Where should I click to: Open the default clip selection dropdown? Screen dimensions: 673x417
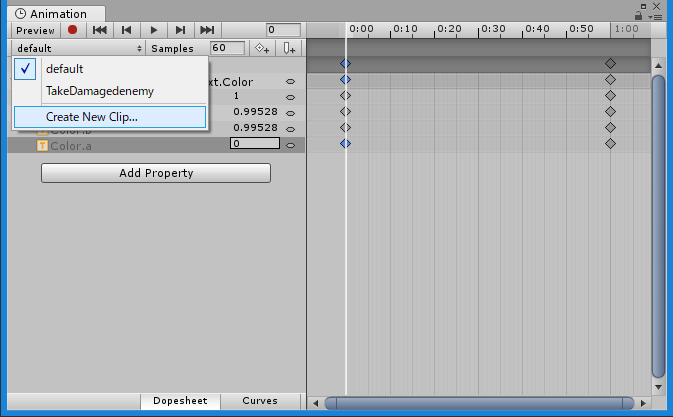pos(79,48)
